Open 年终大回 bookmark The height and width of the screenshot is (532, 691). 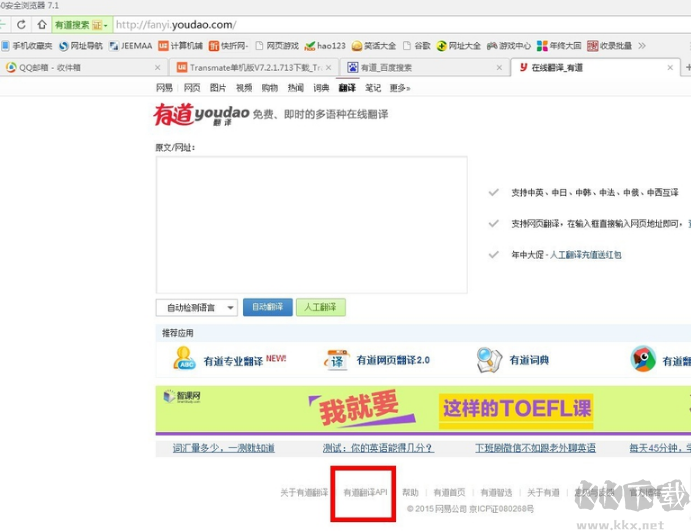(x=559, y=46)
